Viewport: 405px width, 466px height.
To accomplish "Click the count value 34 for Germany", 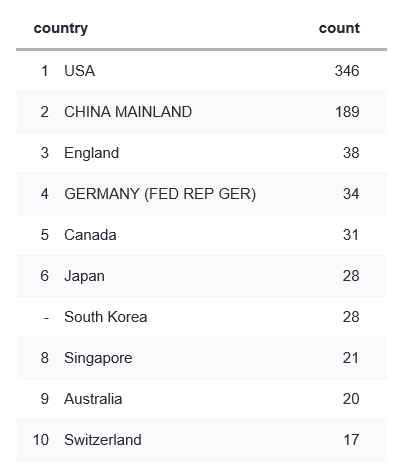I will pyautogui.click(x=351, y=194).
